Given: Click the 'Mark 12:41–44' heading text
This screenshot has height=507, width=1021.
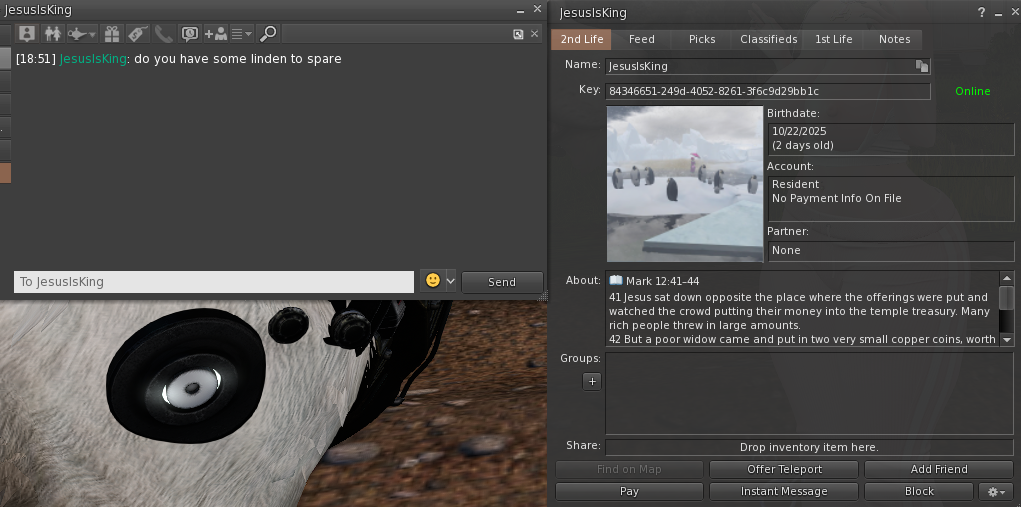Looking at the screenshot, I should click(x=662, y=281).
